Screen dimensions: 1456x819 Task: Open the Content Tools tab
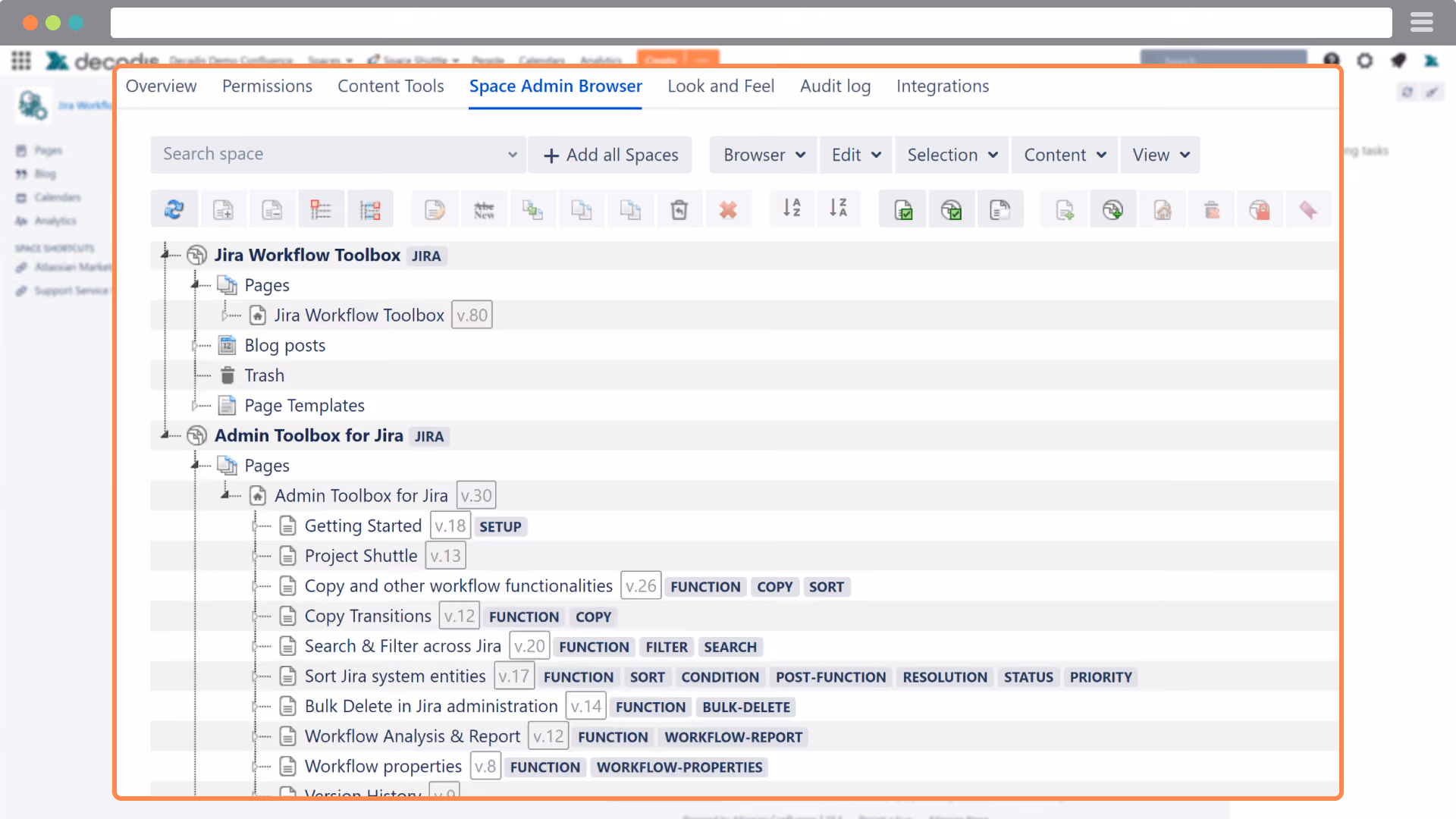click(x=391, y=86)
